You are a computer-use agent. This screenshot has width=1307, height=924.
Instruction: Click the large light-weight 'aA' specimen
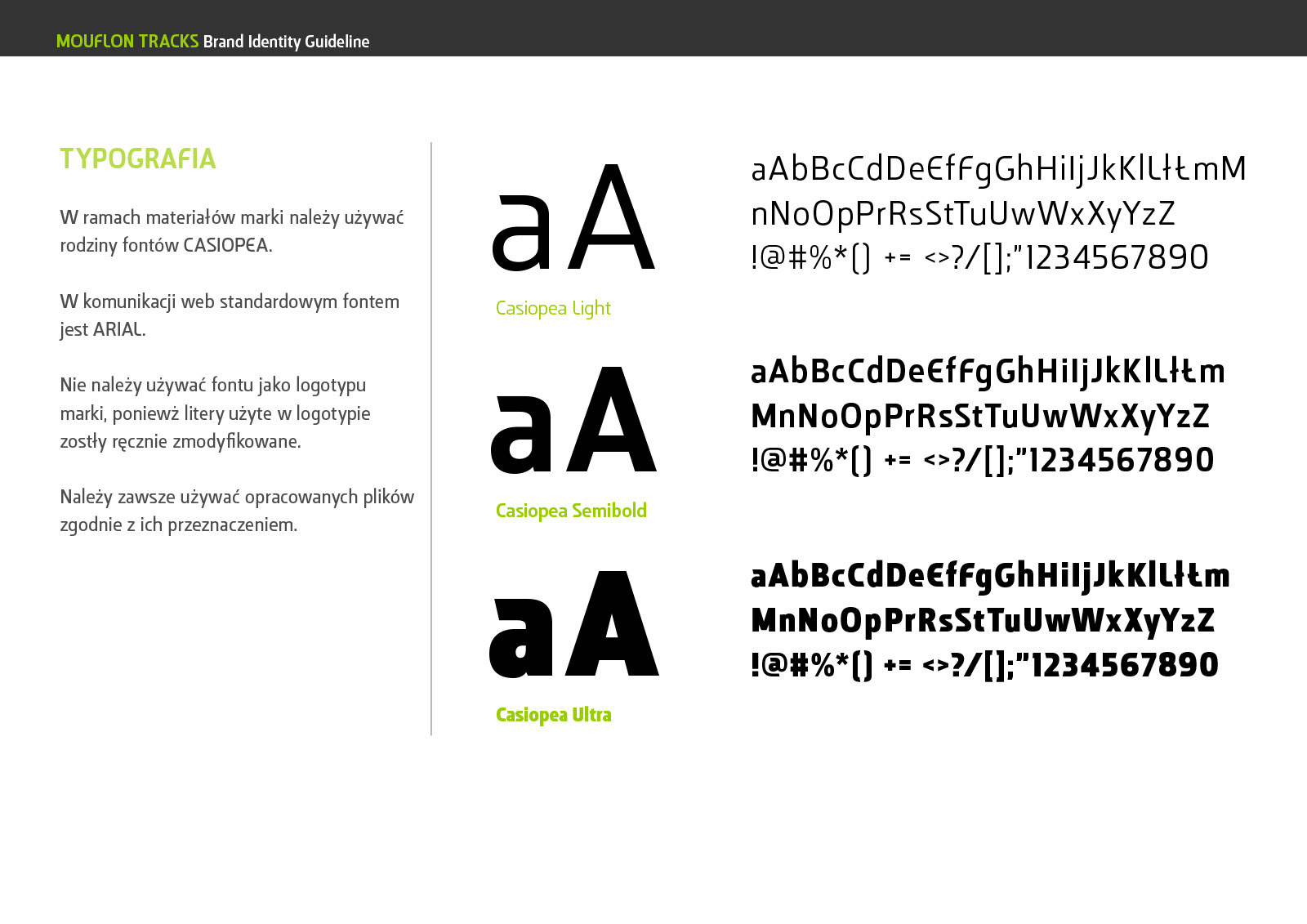click(x=573, y=217)
